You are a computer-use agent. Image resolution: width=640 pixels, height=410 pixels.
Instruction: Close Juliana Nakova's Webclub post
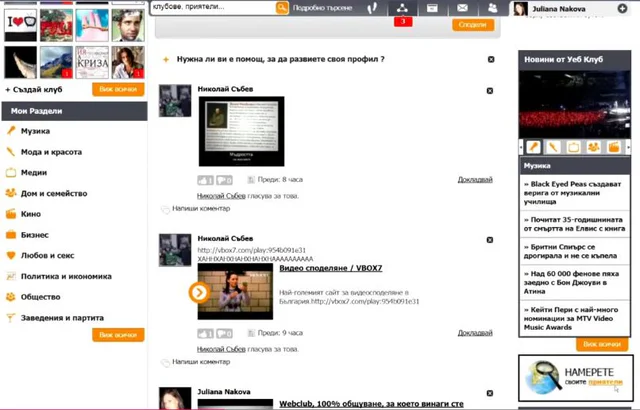490,393
